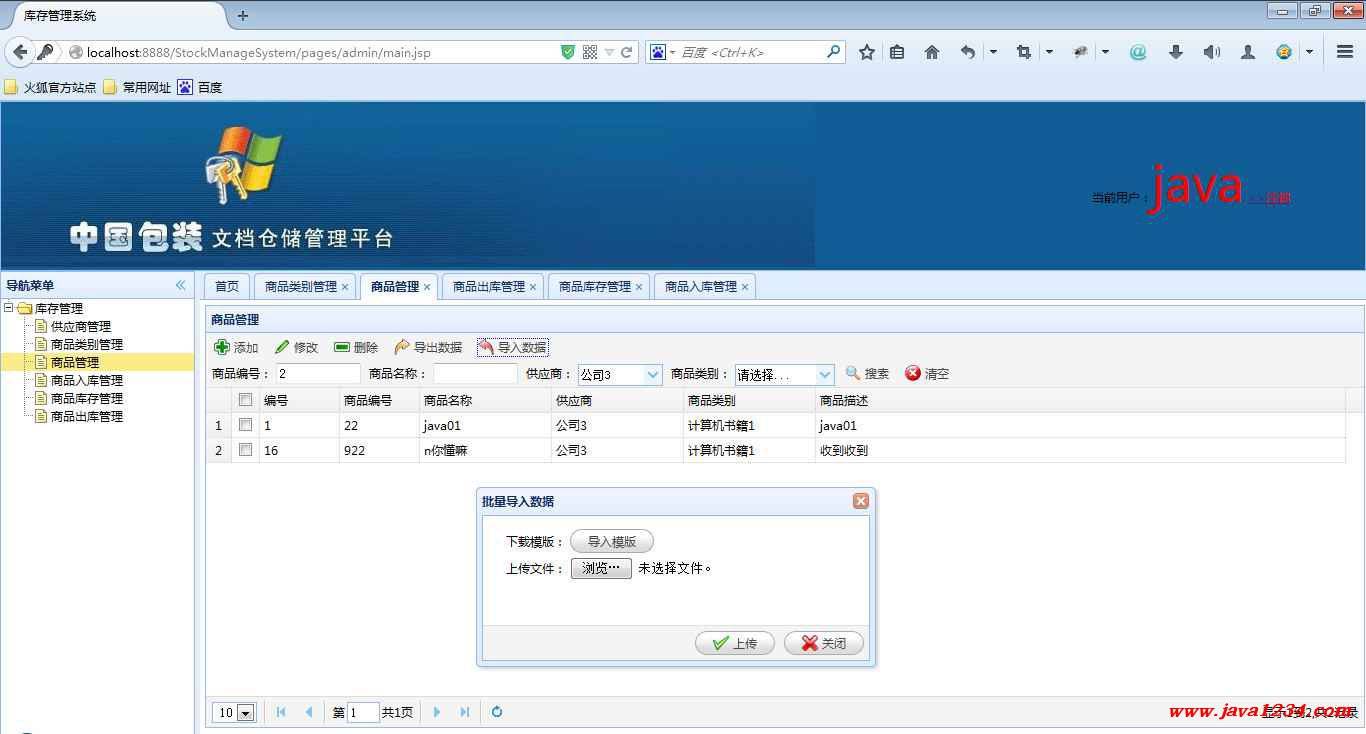Image resolution: width=1366 pixels, height=734 pixels.
Task: Open the page size dropdown showing 10
Action: point(245,713)
